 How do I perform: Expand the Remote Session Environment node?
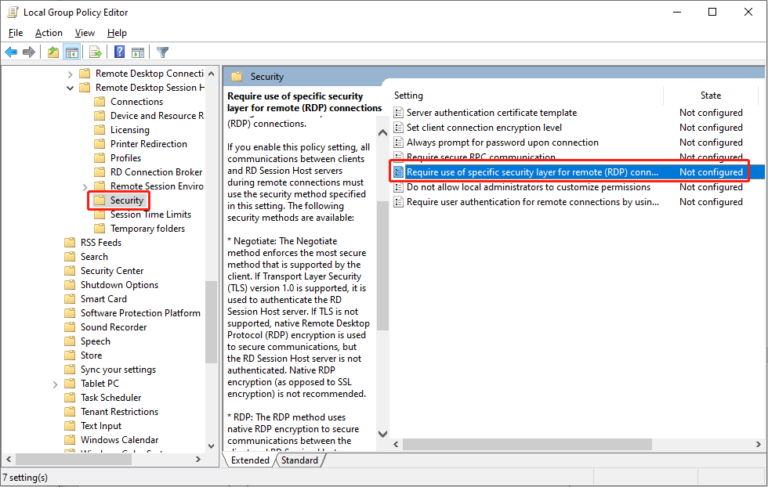pos(85,187)
